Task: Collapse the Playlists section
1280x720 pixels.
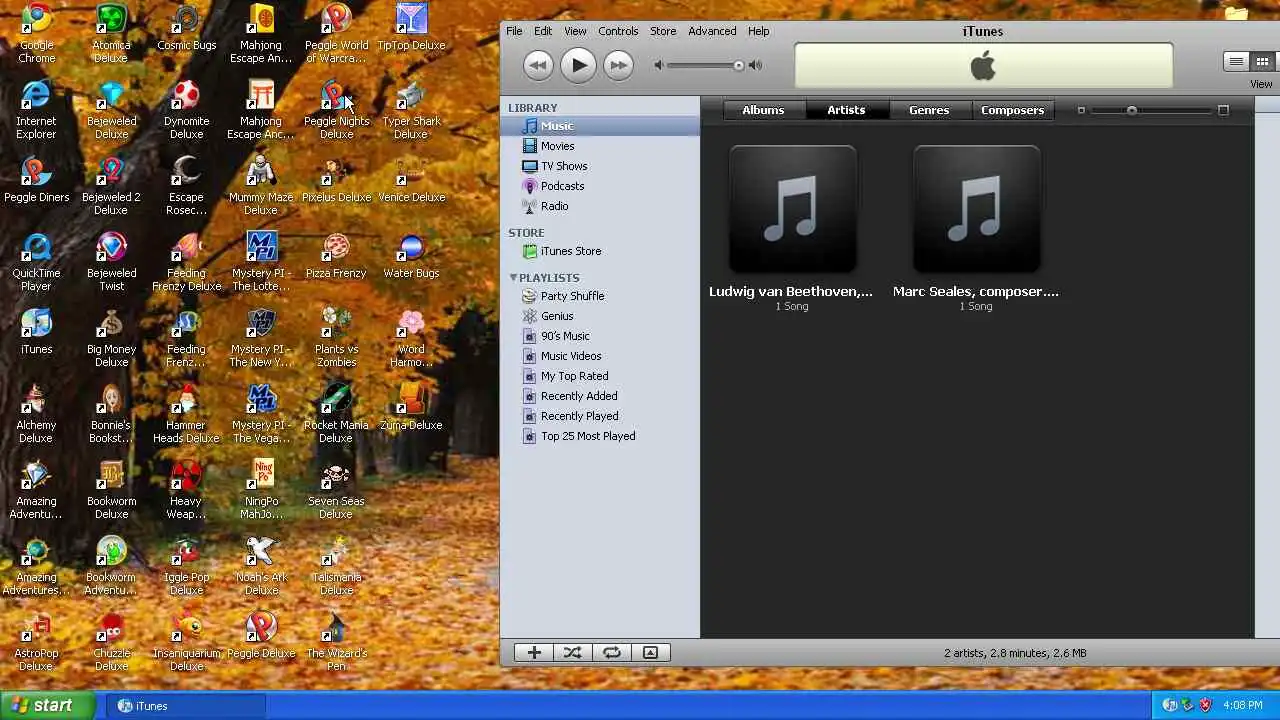Action: point(513,277)
